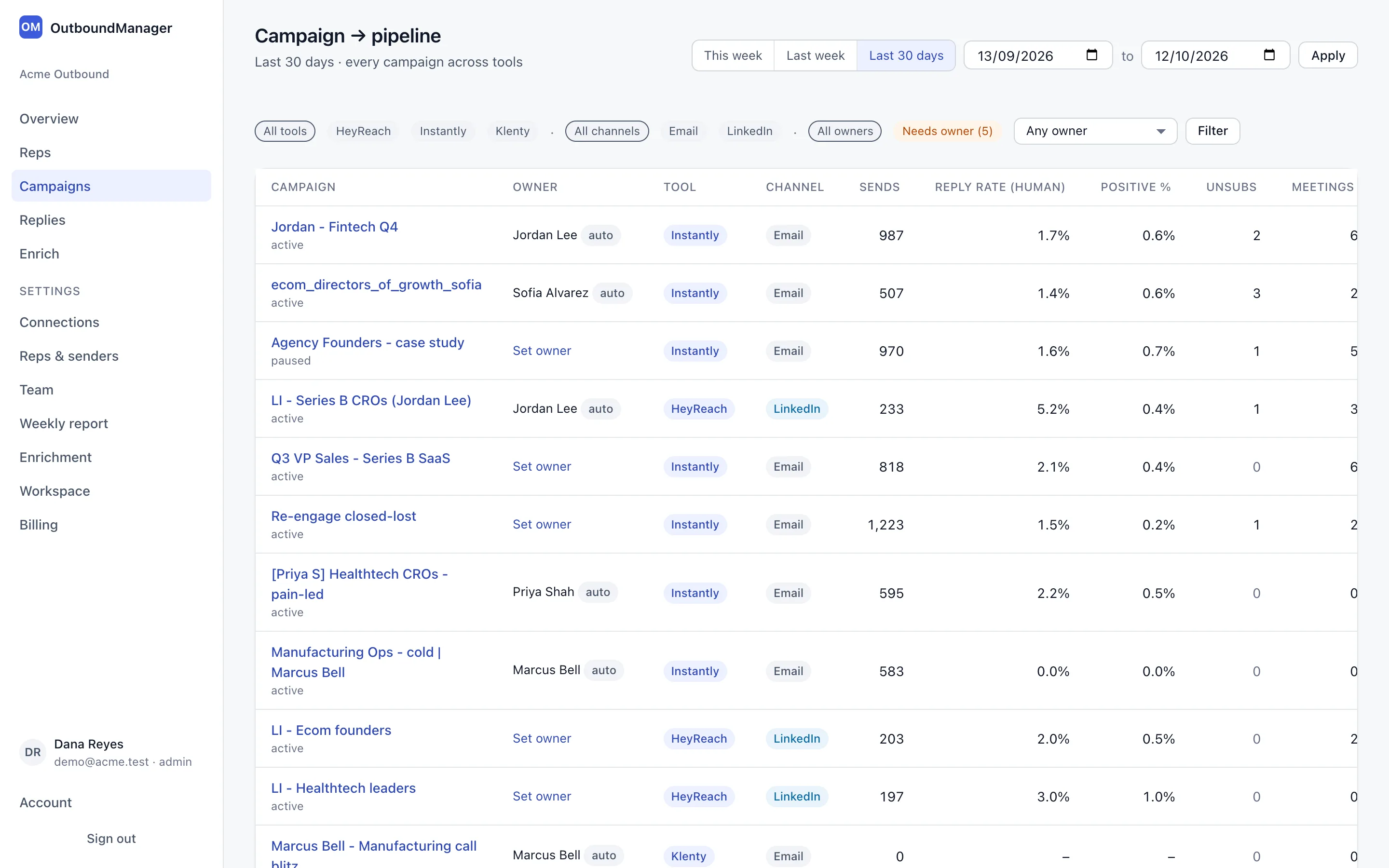Click the DR user avatar
The width and height of the screenshot is (1389, 868).
[33, 752]
